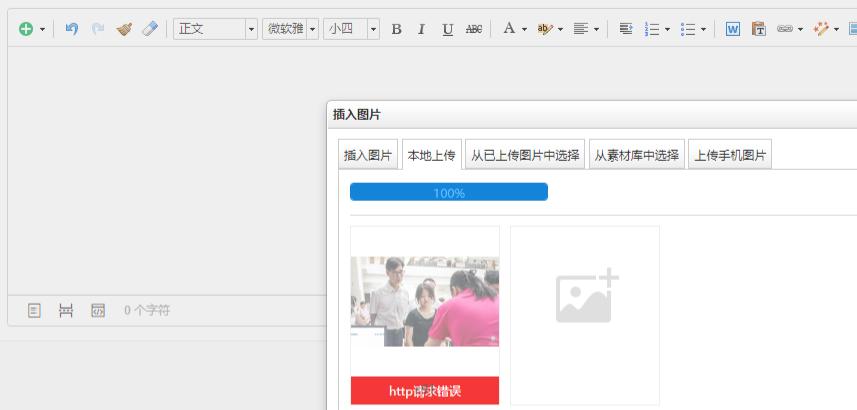Image resolution: width=857 pixels, height=410 pixels.
Task: Open the dropdown arrow beside green plus
Action: click(43, 30)
